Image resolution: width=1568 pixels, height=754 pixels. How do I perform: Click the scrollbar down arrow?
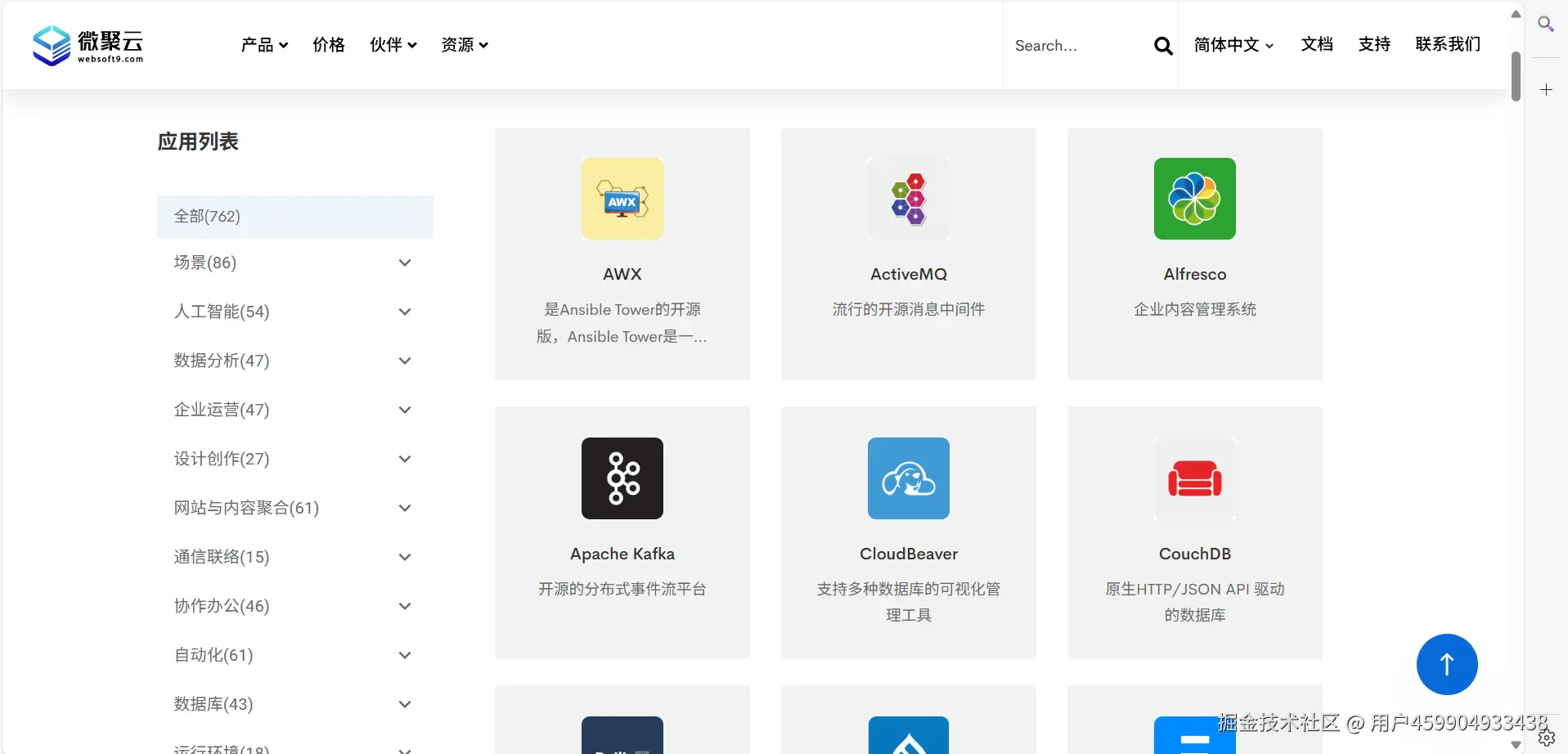pyautogui.click(x=1516, y=745)
